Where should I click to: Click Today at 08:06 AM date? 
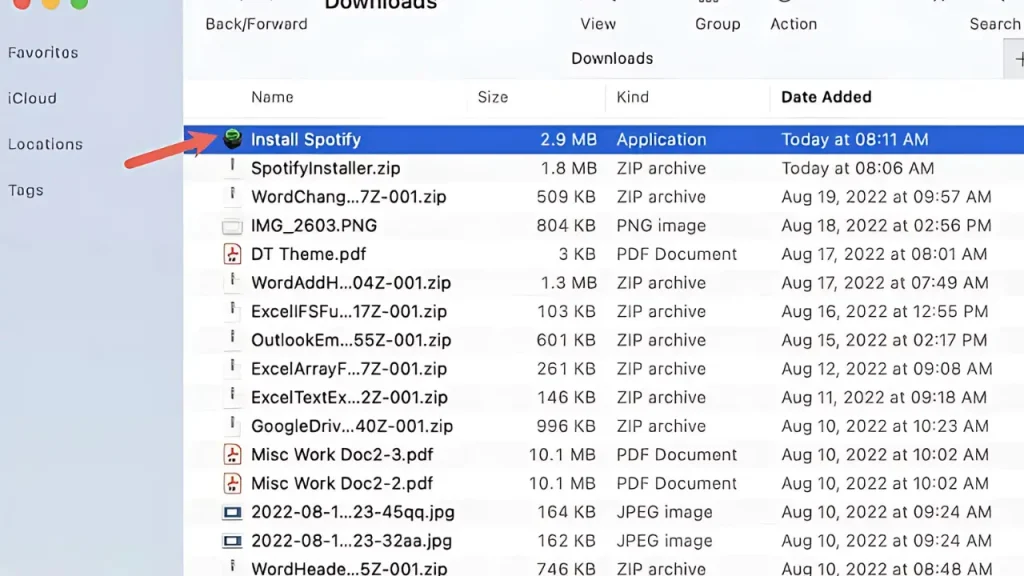[x=857, y=168]
